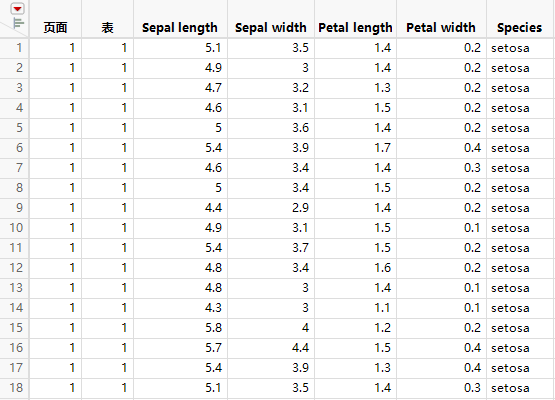
Task: Click the 页面 cell in row 4
Action: (x=55, y=108)
